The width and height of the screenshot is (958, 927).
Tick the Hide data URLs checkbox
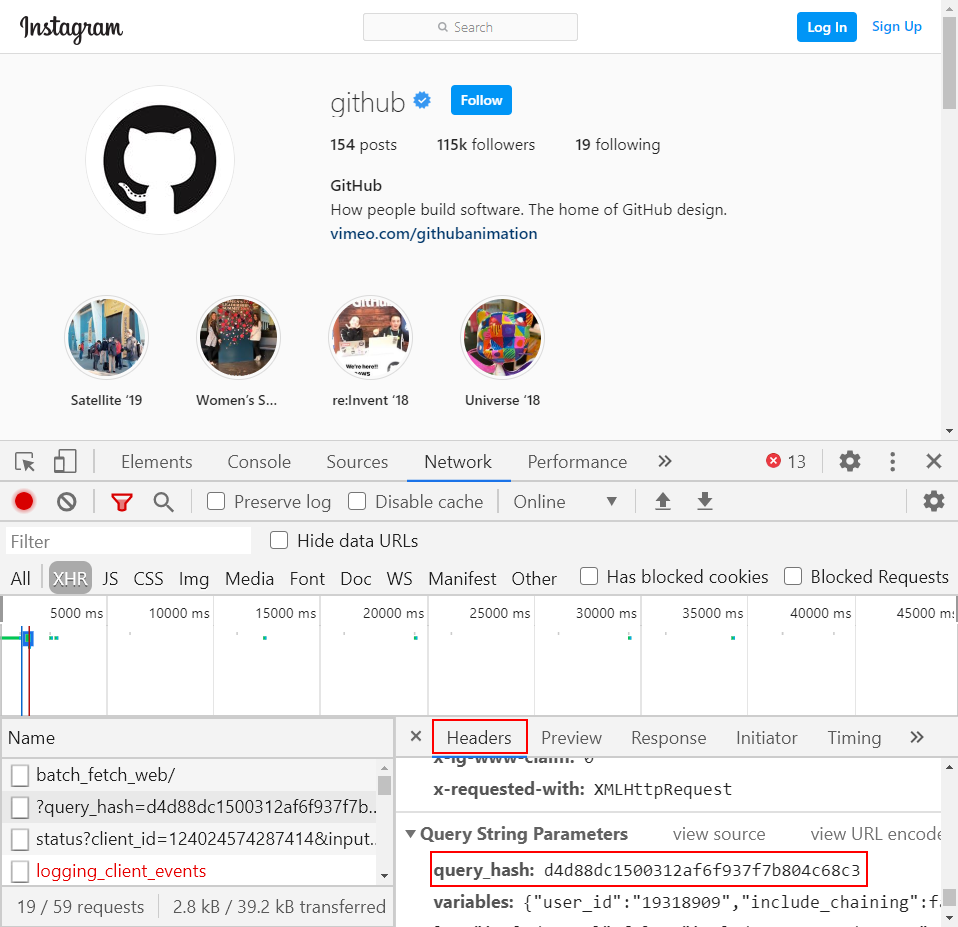pos(279,540)
